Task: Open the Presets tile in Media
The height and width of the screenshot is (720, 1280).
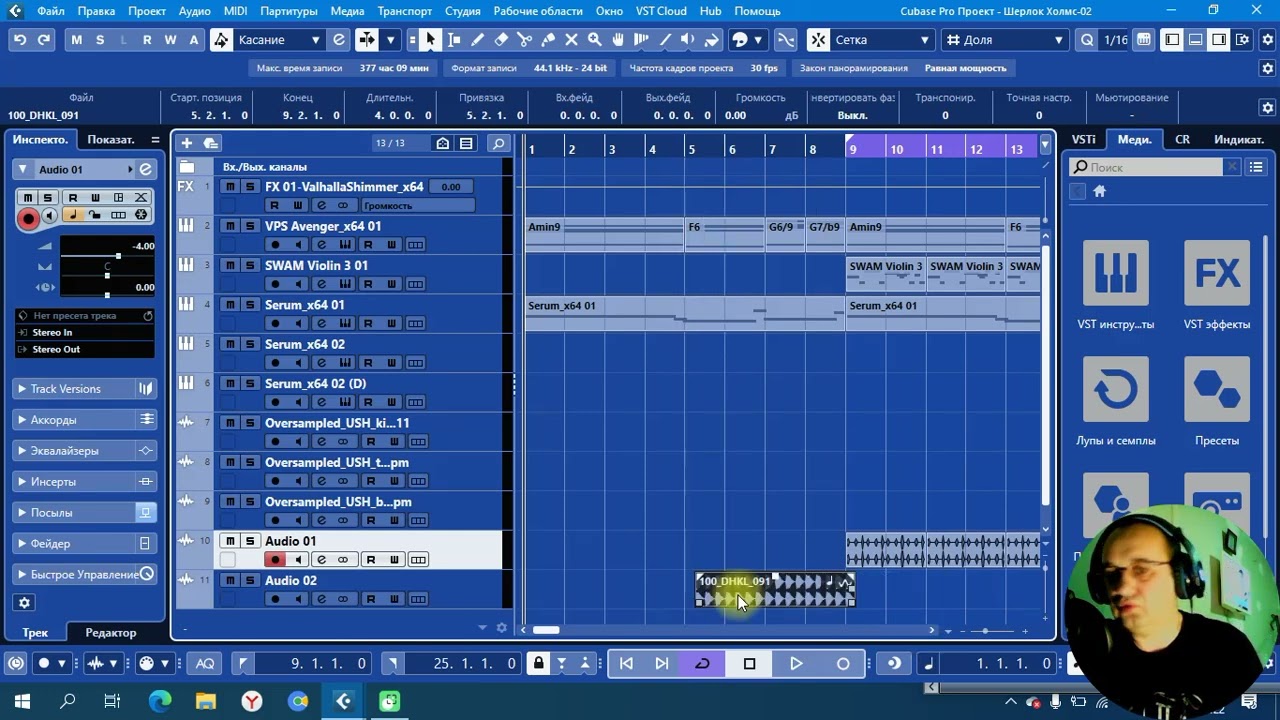Action: pos(1217,402)
